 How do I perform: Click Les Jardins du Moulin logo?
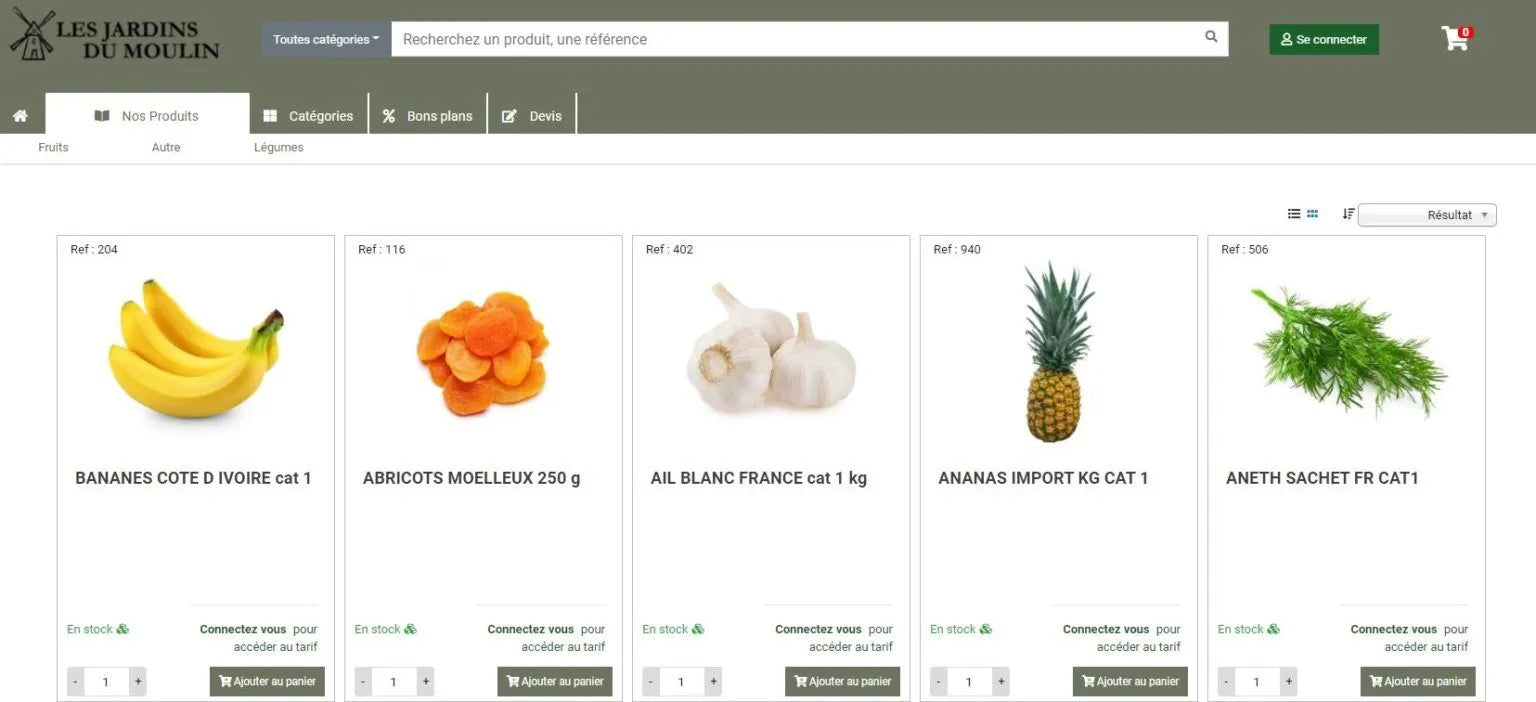(114, 36)
